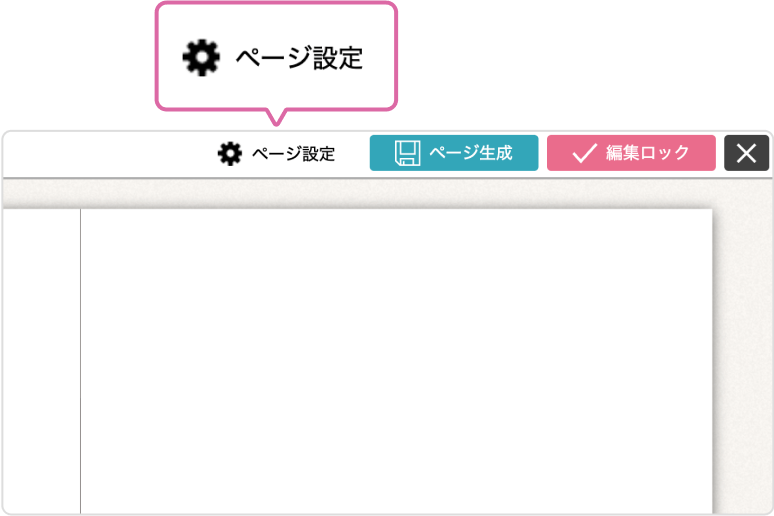The height and width of the screenshot is (516, 774).
Task: Close the editor with the X button
Action: point(746,153)
